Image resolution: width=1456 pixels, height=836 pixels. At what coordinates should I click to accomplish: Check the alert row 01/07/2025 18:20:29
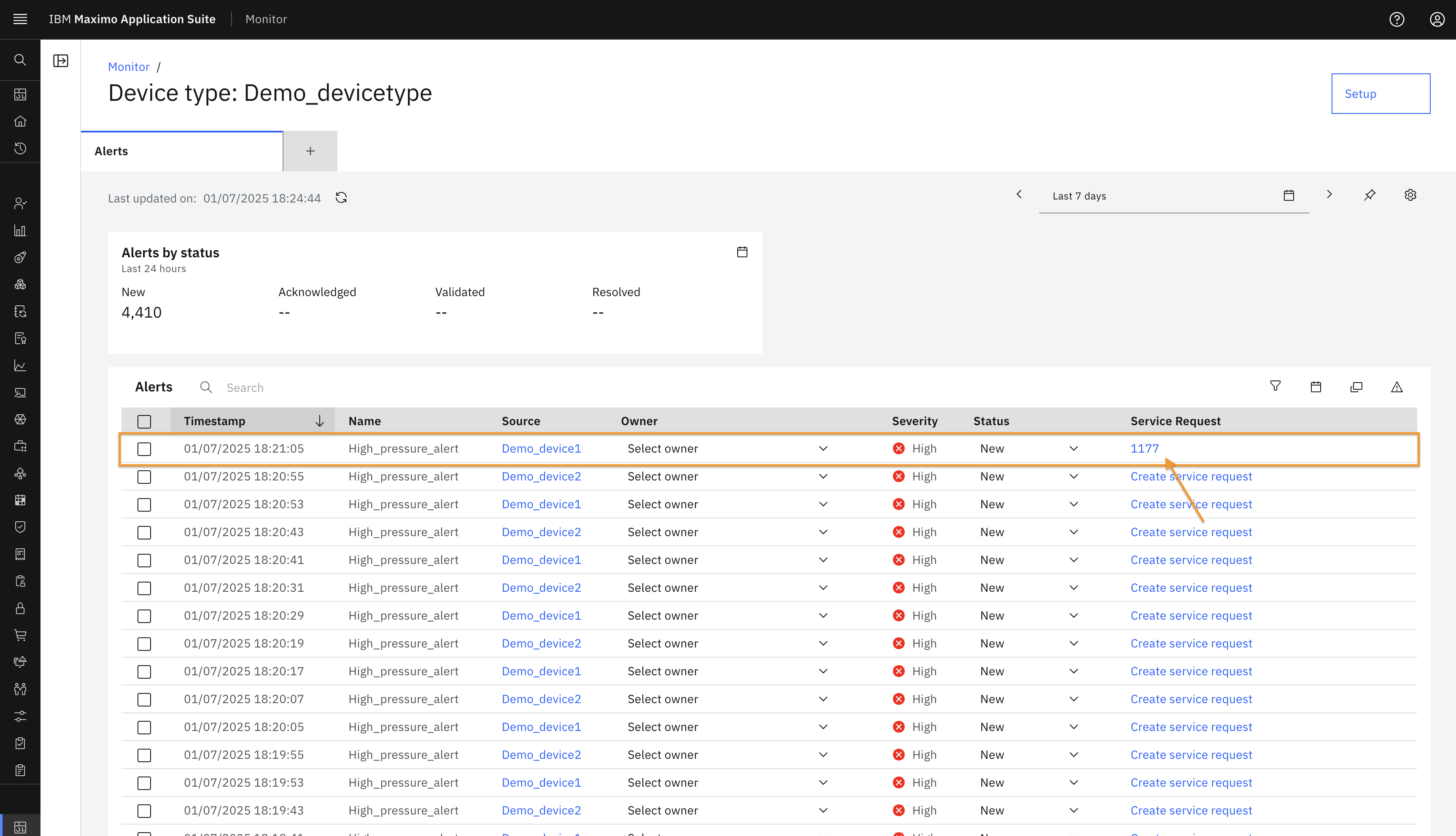(x=144, y=616)
